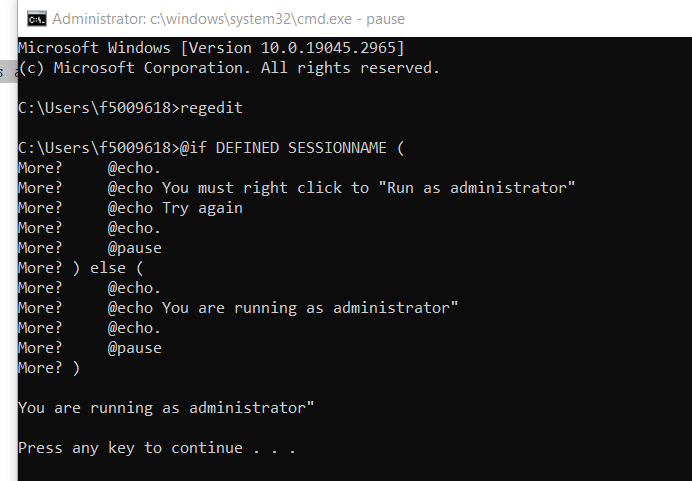Click the quoted "Run as administrator" phrase

pyautogui.click(x=477, y=188)
